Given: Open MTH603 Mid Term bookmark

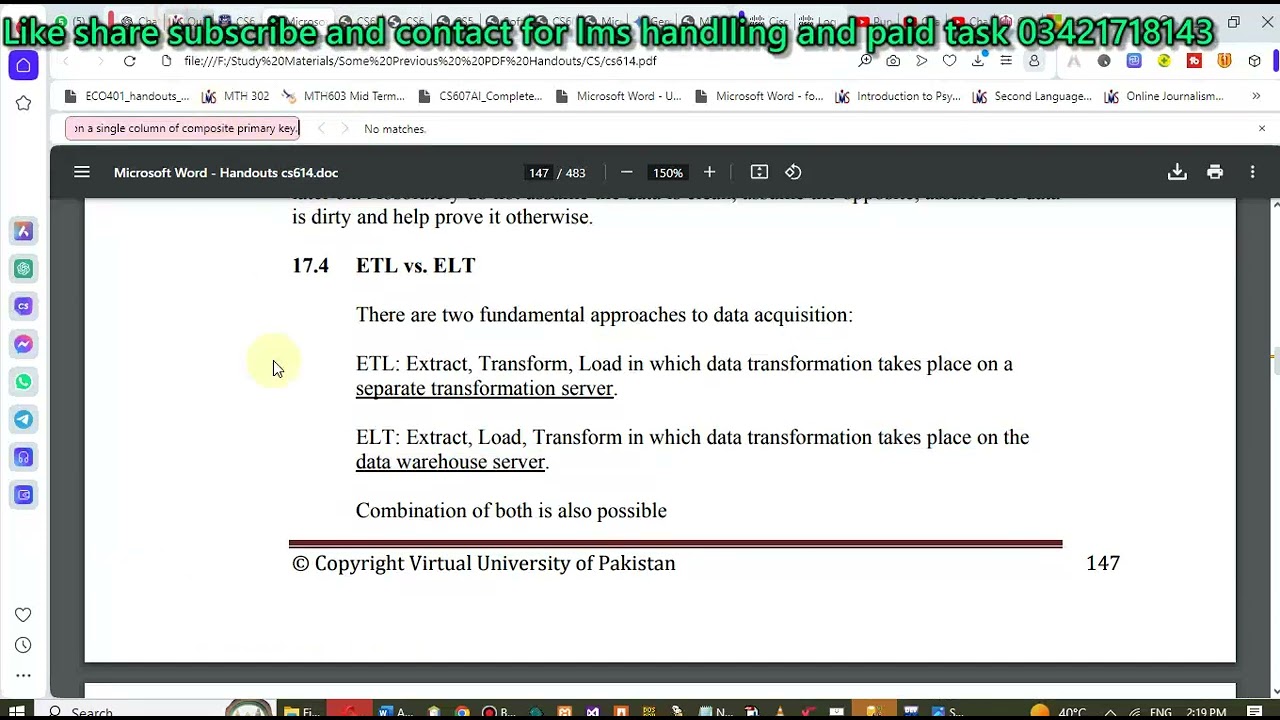Looking at the screenshot, I should click(344, 96).
